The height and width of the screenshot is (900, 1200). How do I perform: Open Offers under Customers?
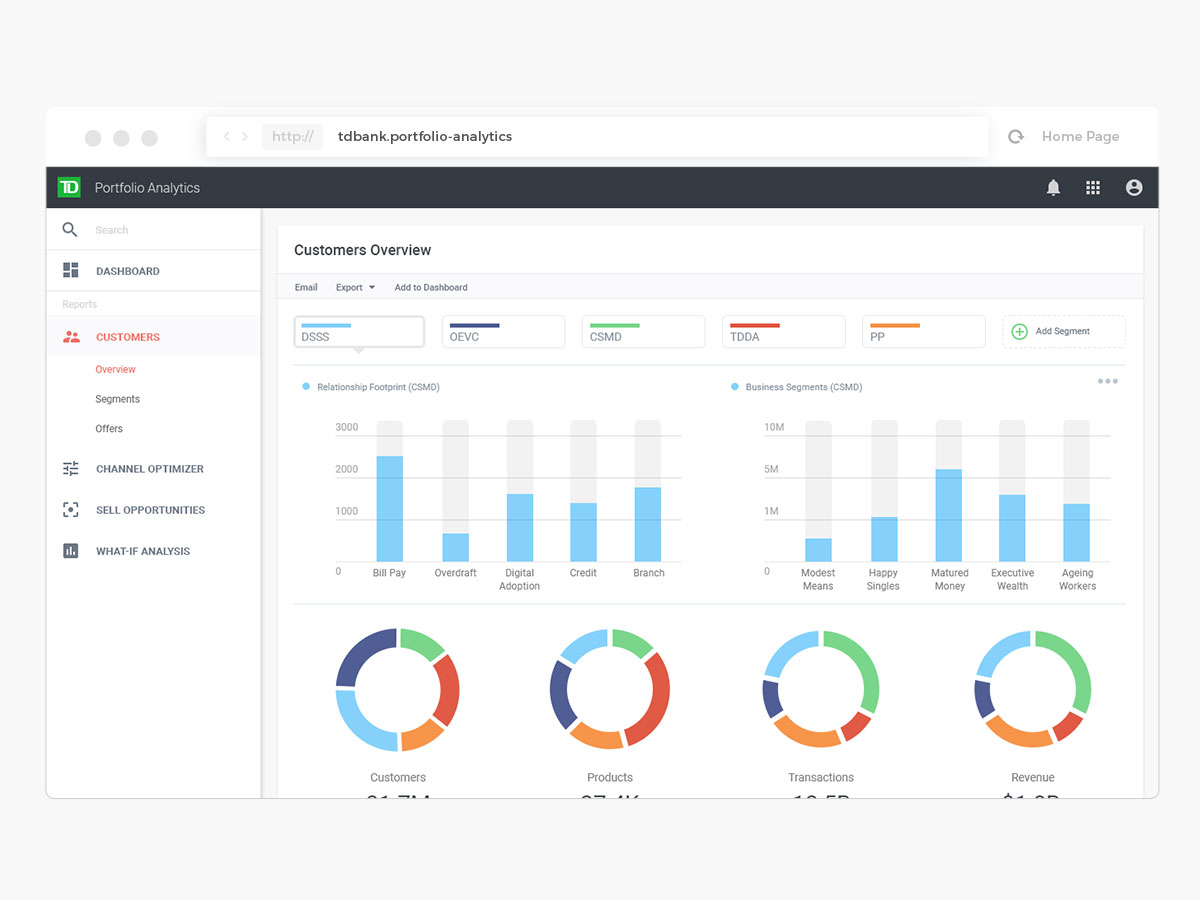(x=109, y=429)
